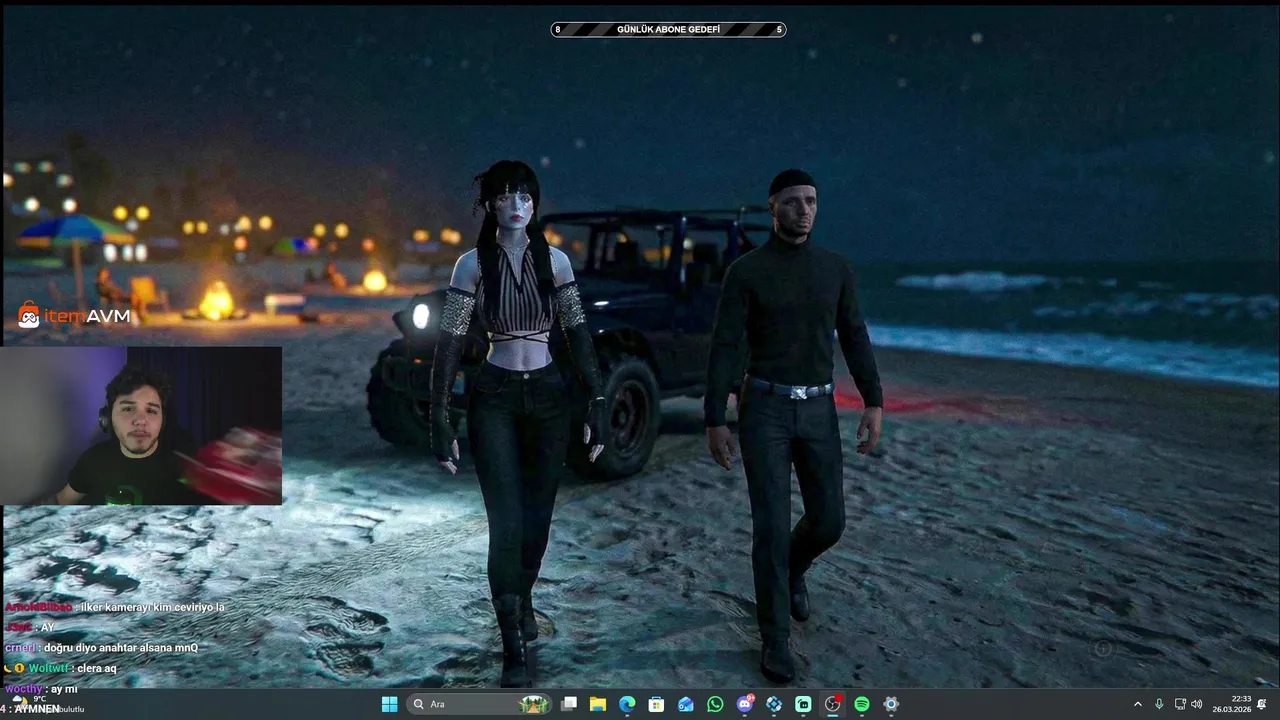Screen dimensions: 1280x720
Task: Open the green square app icon in taskbar
Action: 803,704
